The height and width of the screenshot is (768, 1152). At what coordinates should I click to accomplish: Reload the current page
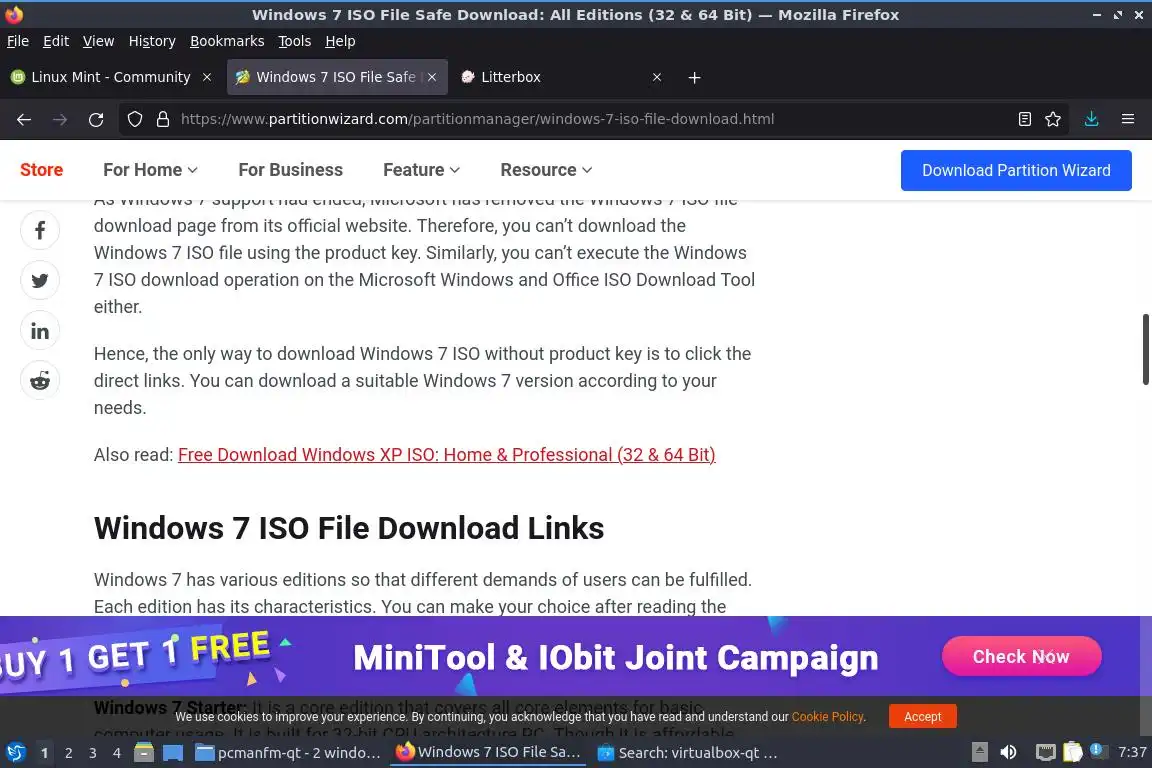click(96, 119)
